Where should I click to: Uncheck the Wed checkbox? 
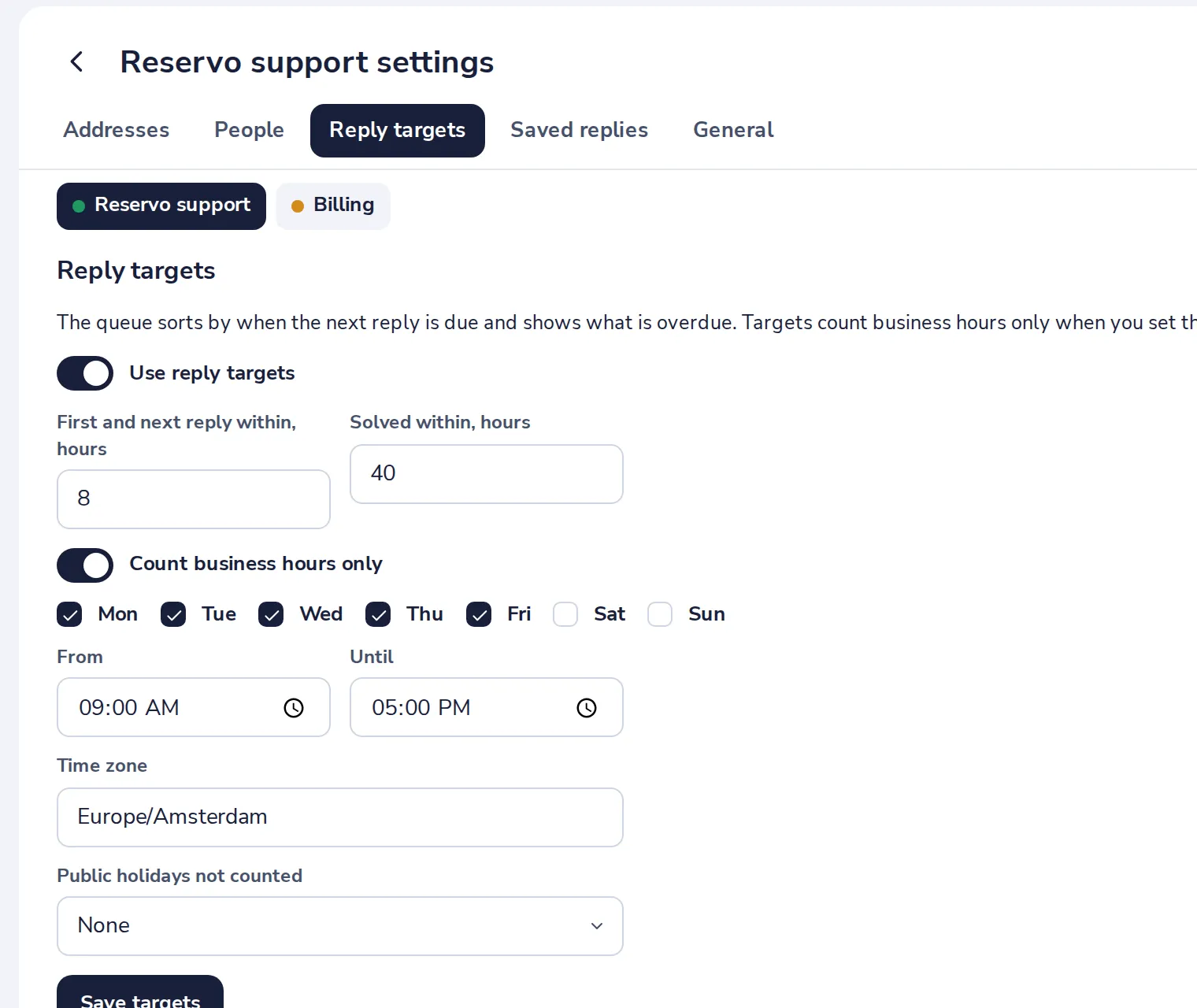point(271,614)
